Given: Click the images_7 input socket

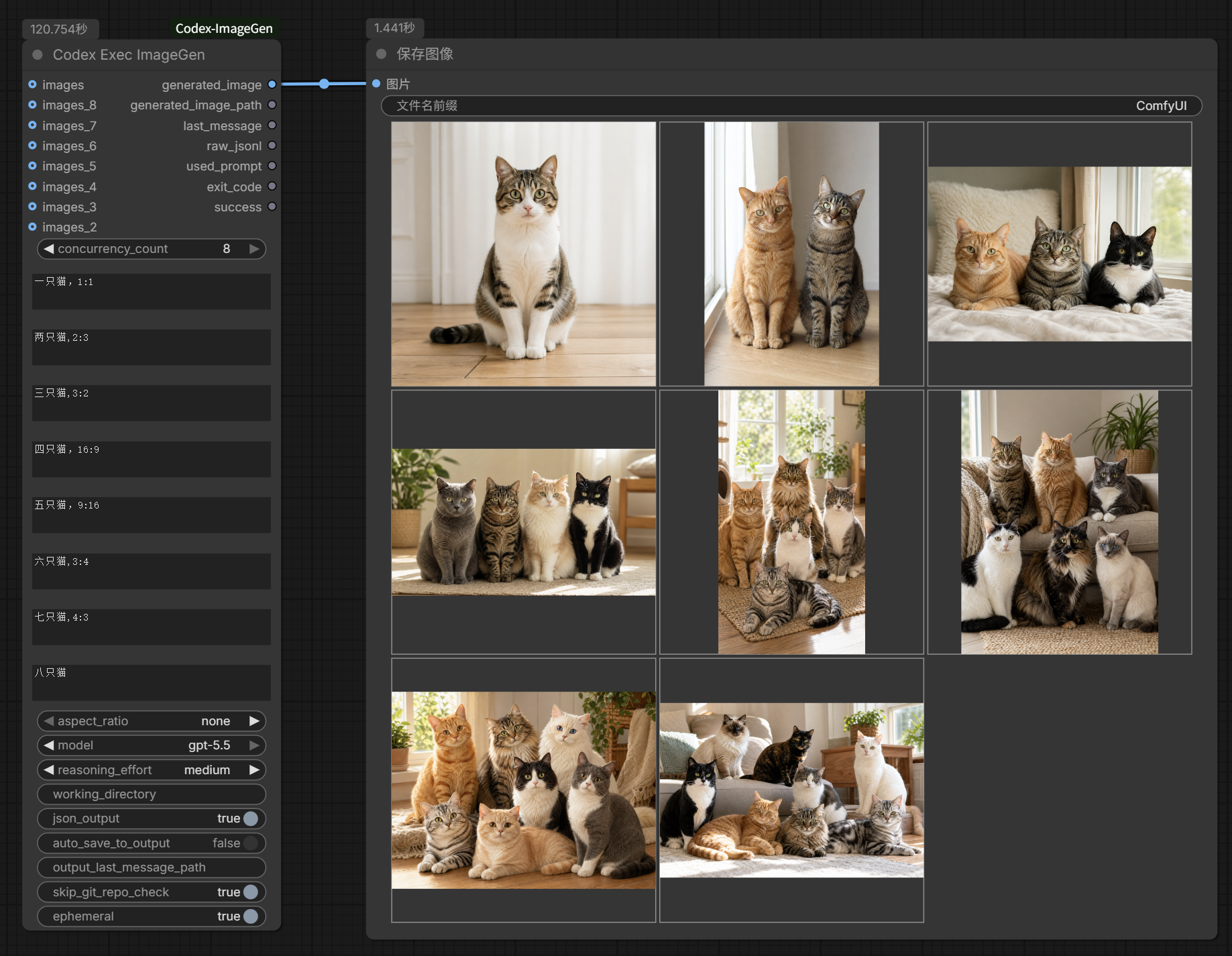Looking at the screenshot, I should click(x=32, y=125).
